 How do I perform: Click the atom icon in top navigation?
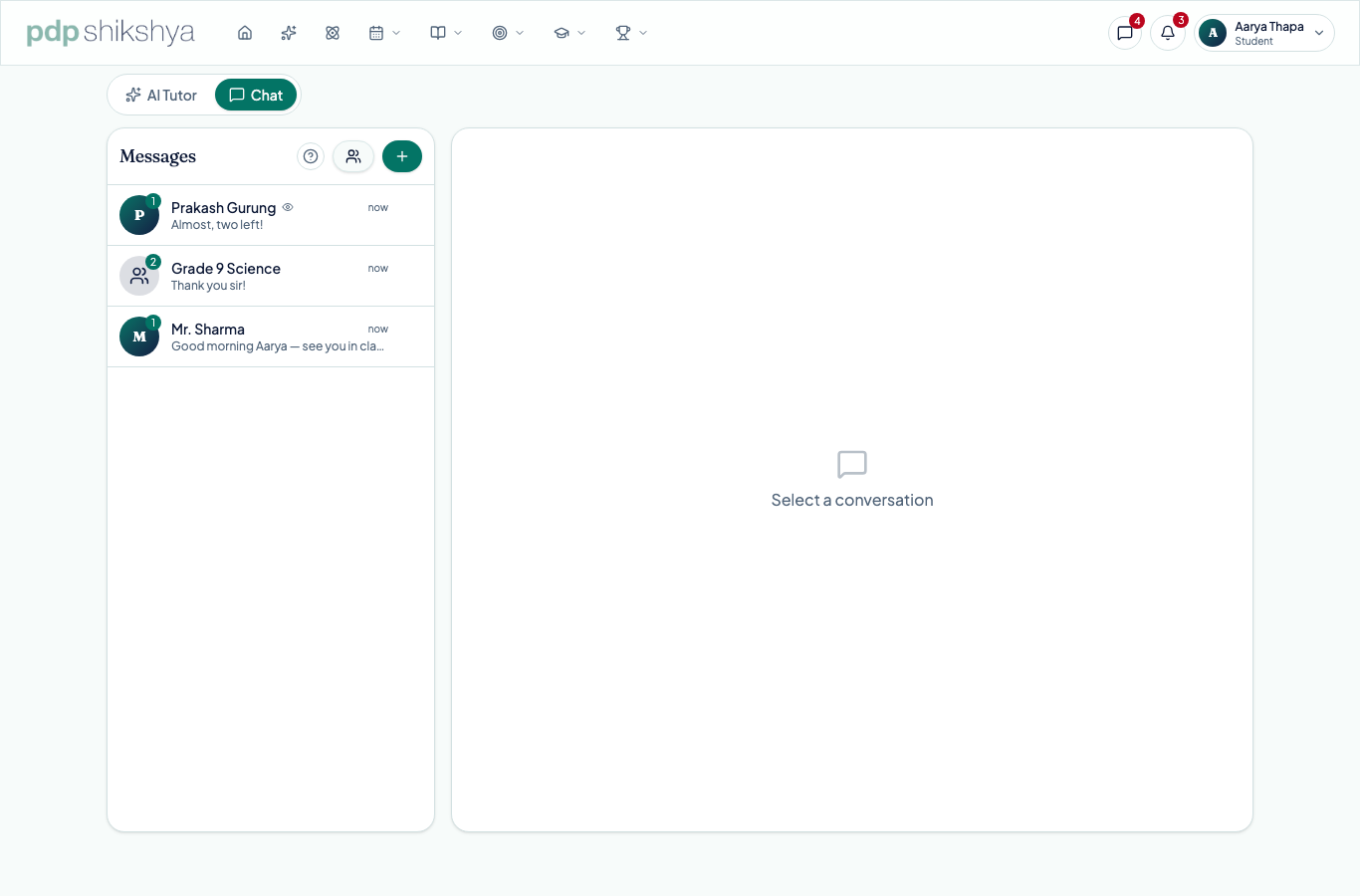[x=333, y=33]
